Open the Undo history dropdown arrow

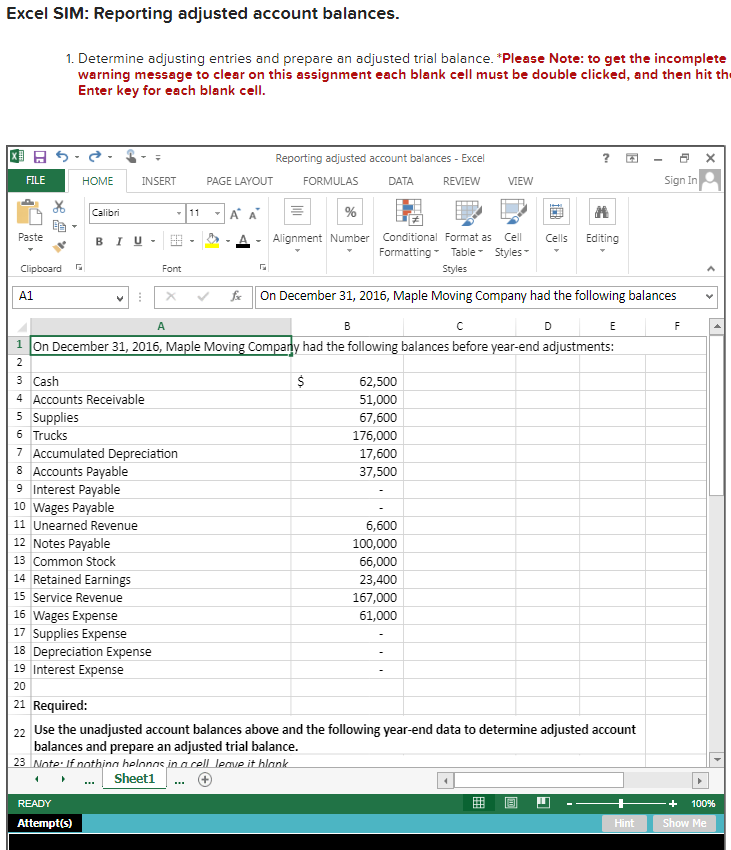click(76, 157)
